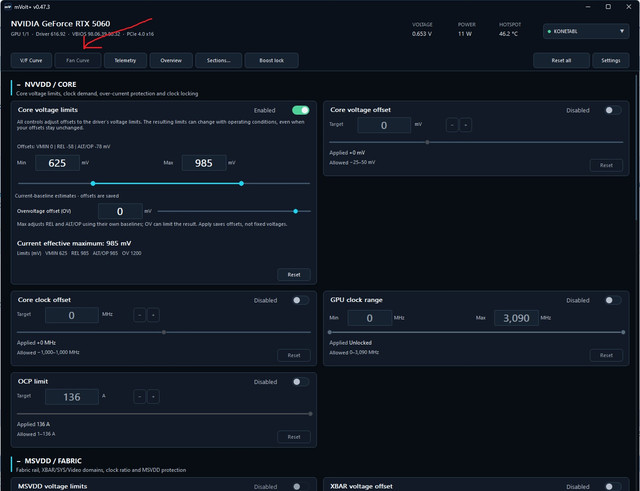
Task: Open Settings
Action: tap(611, 60)
